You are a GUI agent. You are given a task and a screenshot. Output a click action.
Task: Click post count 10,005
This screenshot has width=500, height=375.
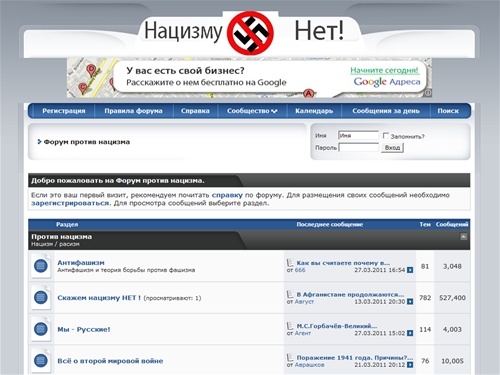pyautogui.click(x=452, y=361)
